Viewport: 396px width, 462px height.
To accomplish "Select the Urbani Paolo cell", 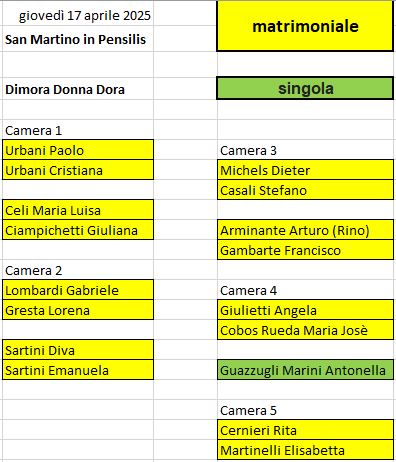I will (78, 150).
